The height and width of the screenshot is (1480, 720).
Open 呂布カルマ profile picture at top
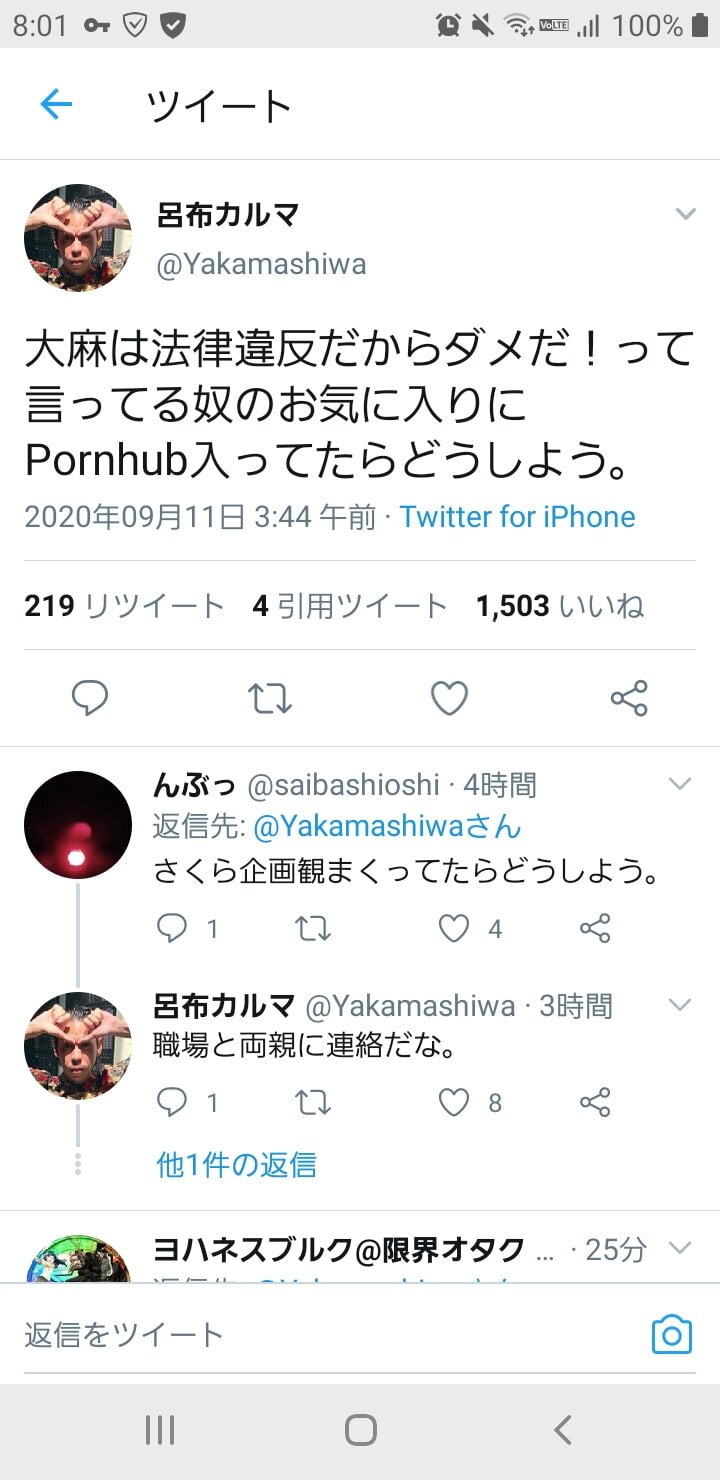click(78, 238)
